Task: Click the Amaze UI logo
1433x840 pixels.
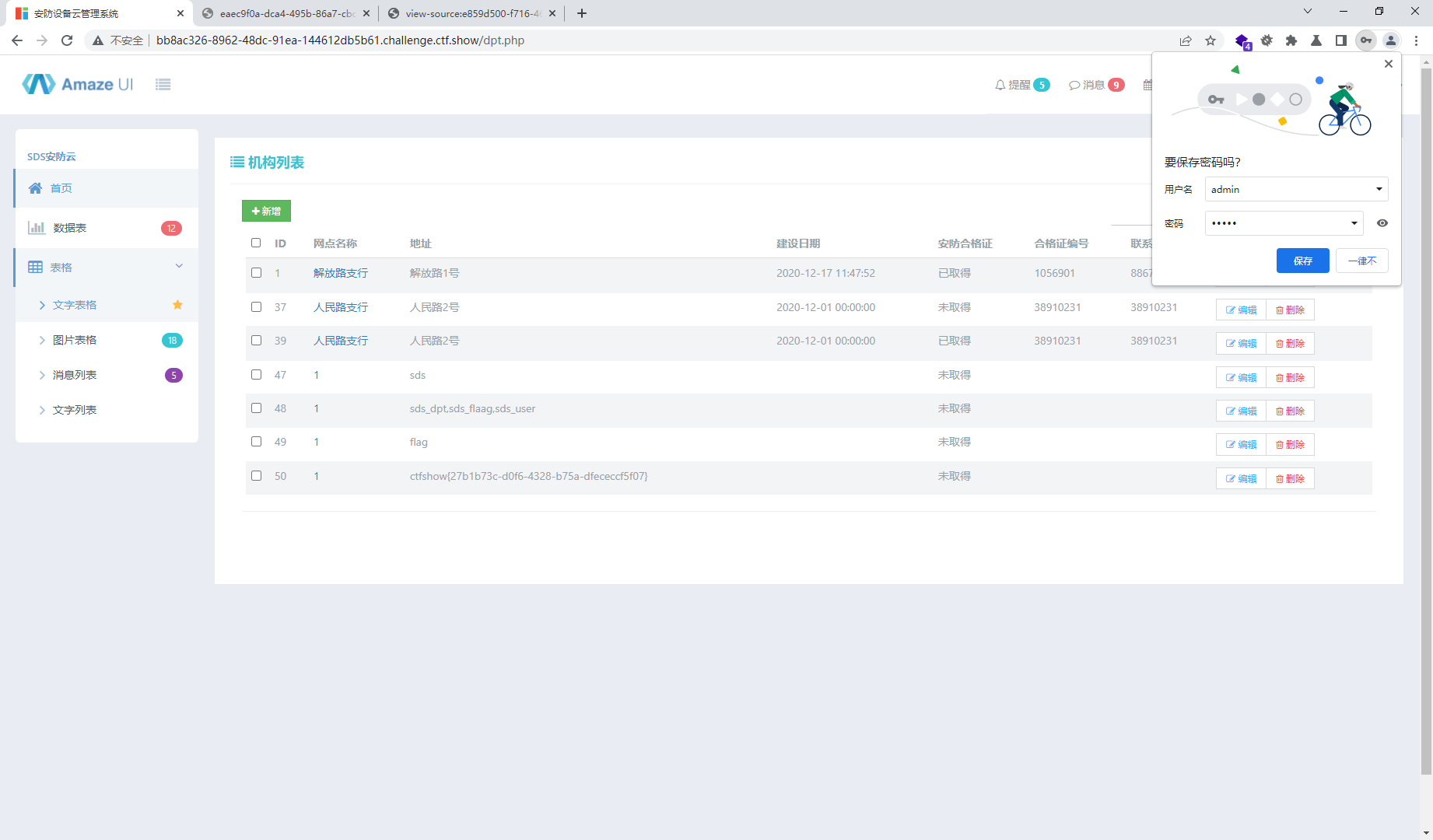Action: [77, 84]
